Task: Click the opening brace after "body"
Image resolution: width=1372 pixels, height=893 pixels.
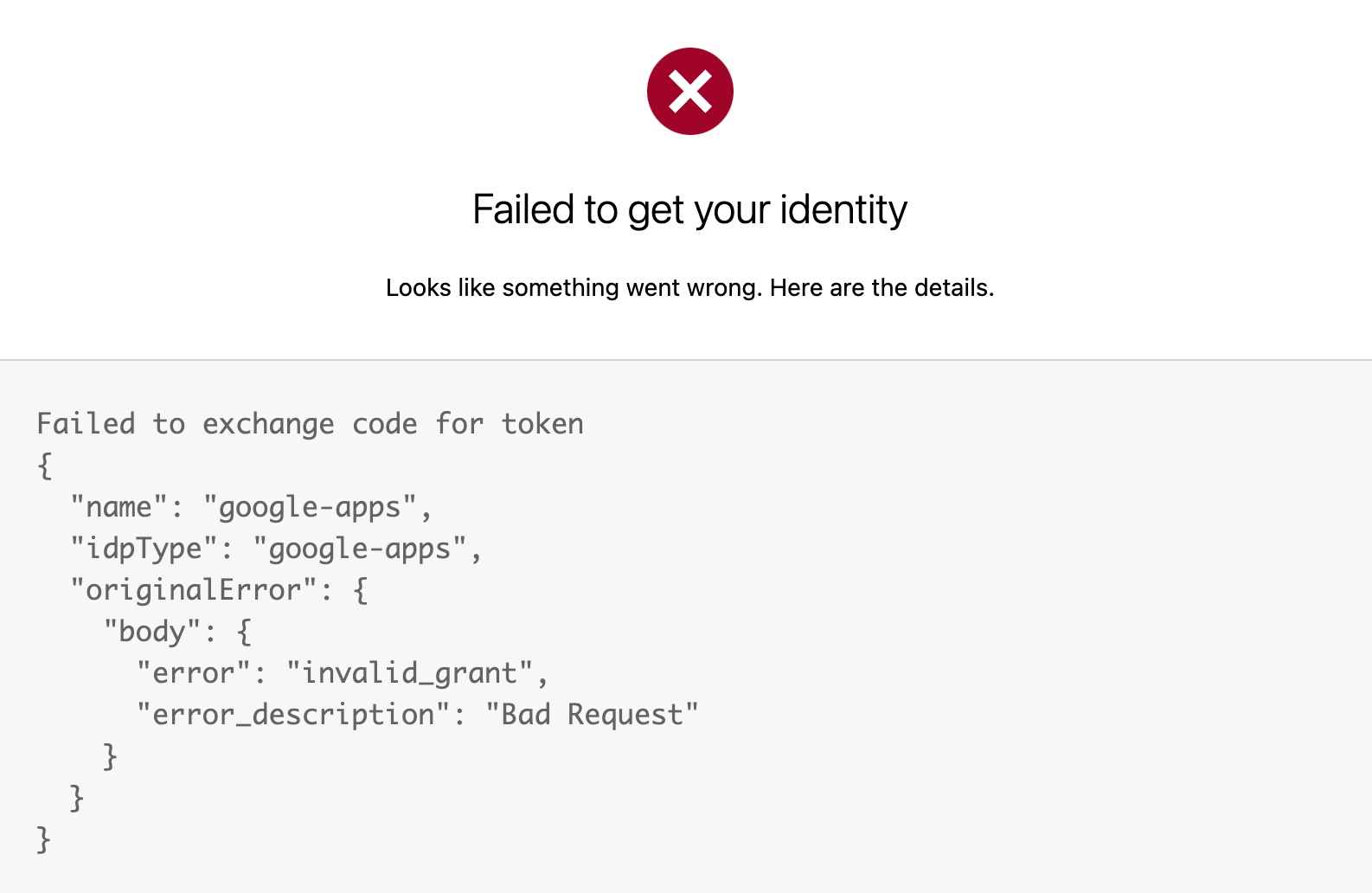Action: click(x=244, y=632)
